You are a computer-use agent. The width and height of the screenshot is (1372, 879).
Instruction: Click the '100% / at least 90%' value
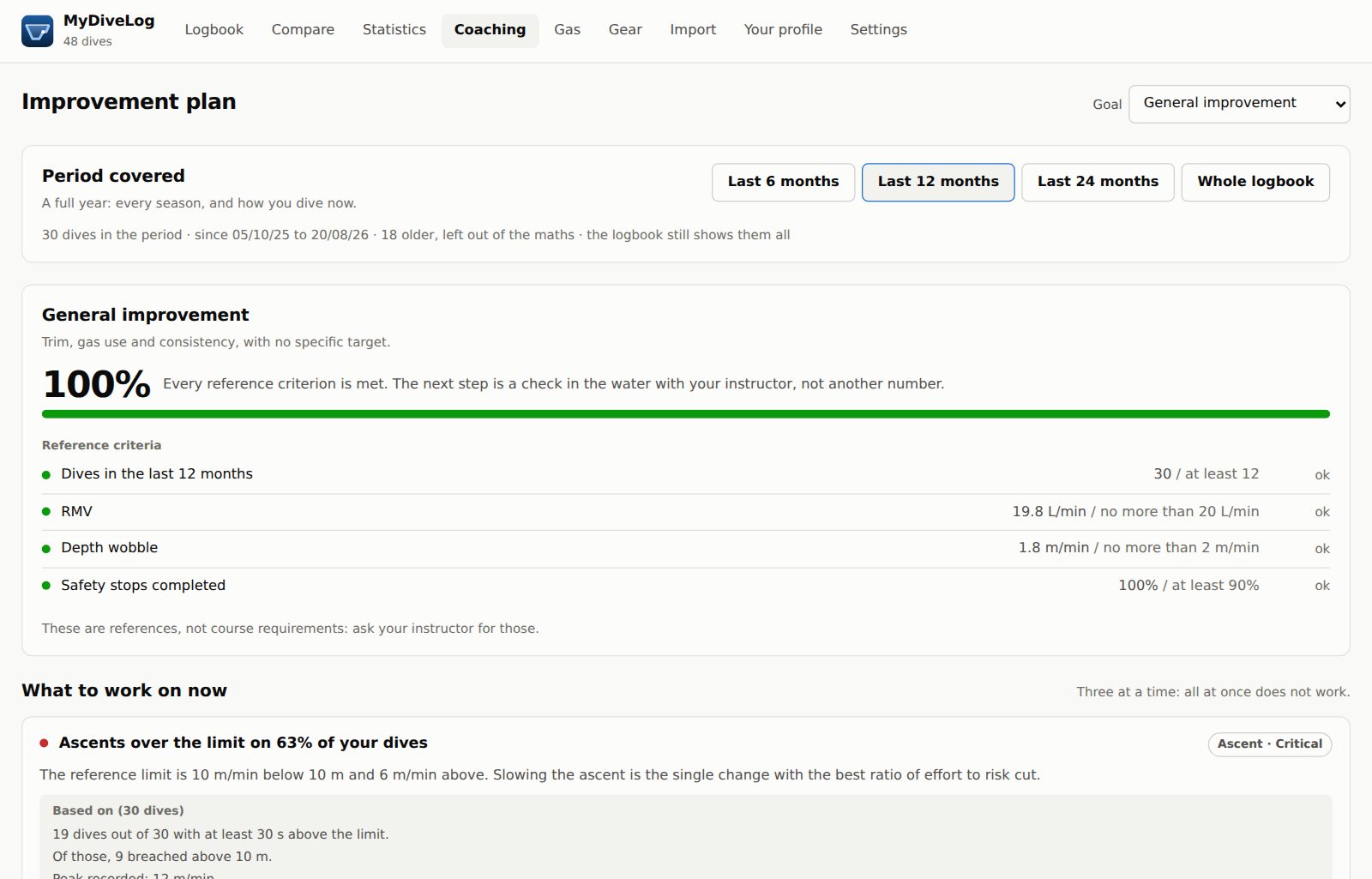[1188, 586]
